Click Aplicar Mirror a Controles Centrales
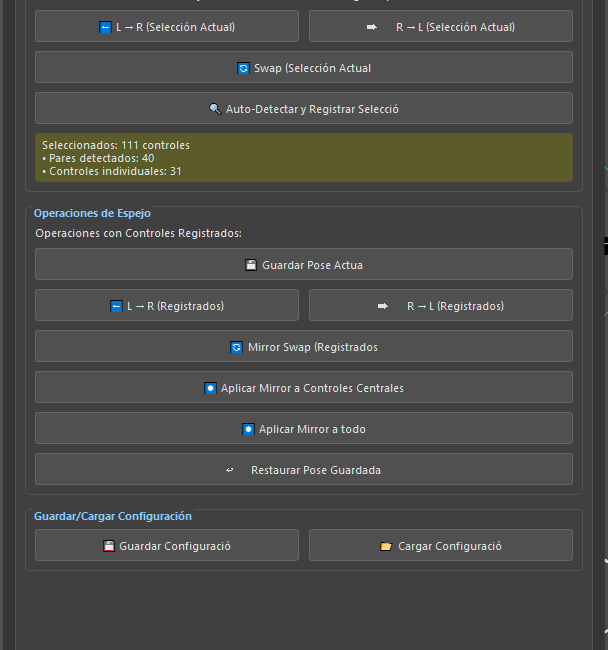608x650 pixels. 304,388
